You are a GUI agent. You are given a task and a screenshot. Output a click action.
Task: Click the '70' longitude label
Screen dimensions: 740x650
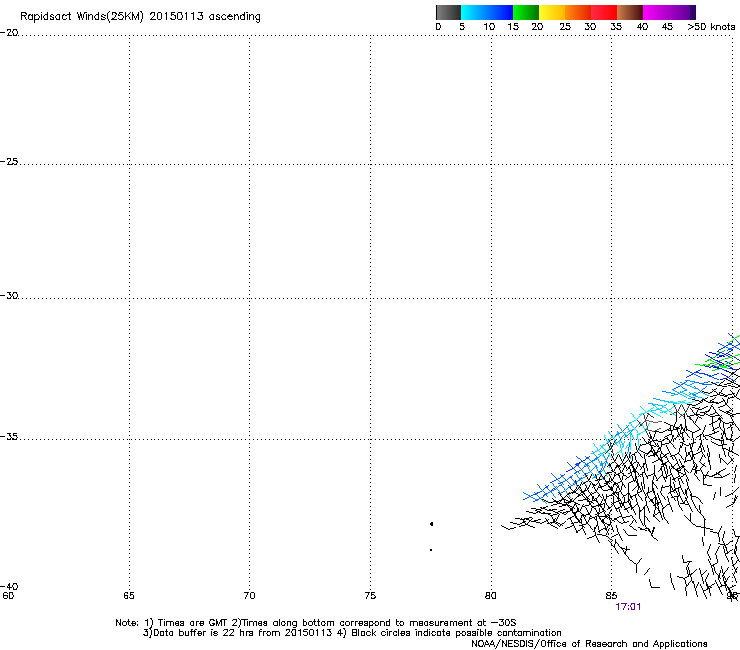coord(249,596)
